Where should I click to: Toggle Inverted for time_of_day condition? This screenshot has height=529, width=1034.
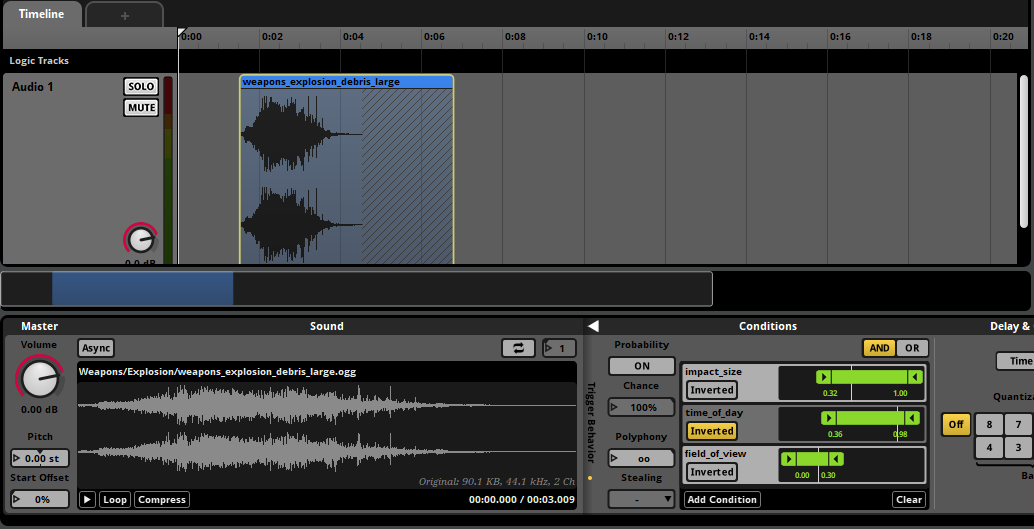711,431
